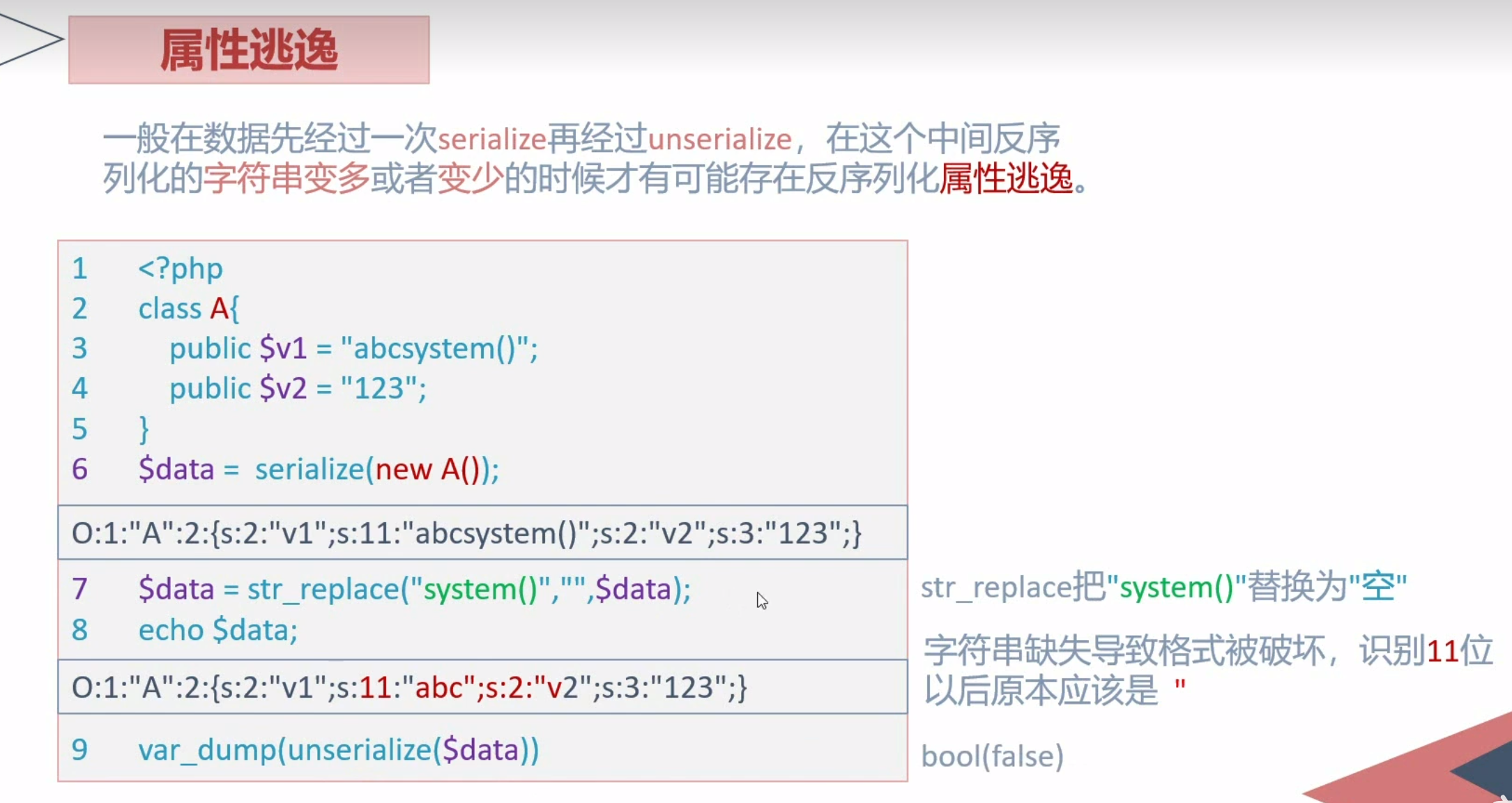Click the red word unserialize in the paragraph
Viewport: 1512px width, 803px height.
pos(719,139)
